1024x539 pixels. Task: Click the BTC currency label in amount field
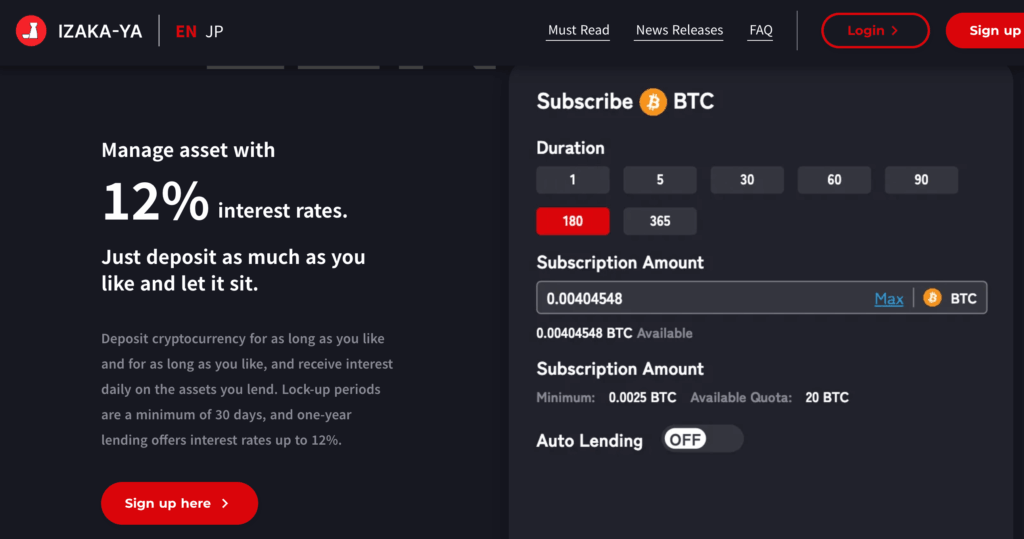click(x=963, y=299)
